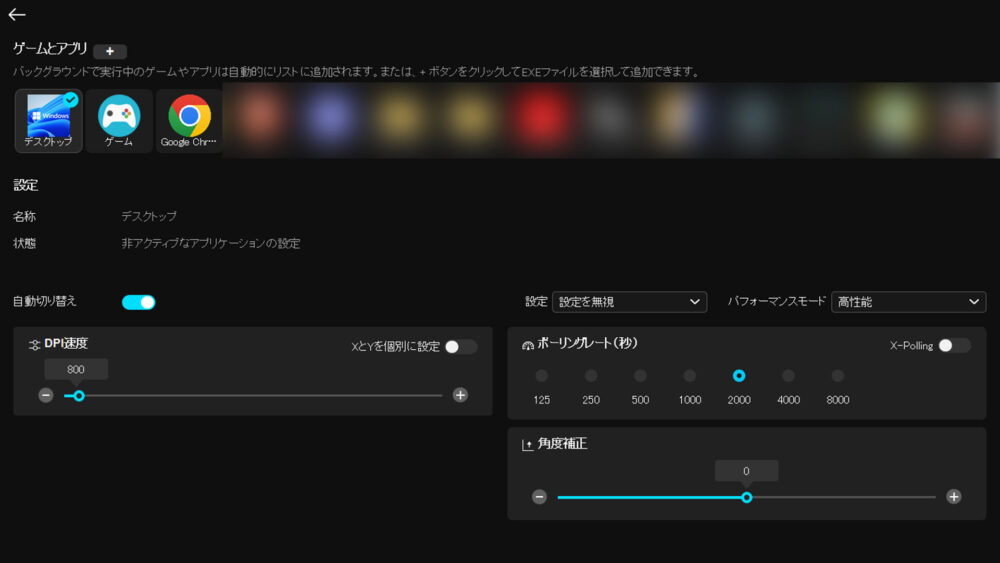1000x563 pixels.
Task: Click minus icon for 角度補正
Action: point(539,497)
